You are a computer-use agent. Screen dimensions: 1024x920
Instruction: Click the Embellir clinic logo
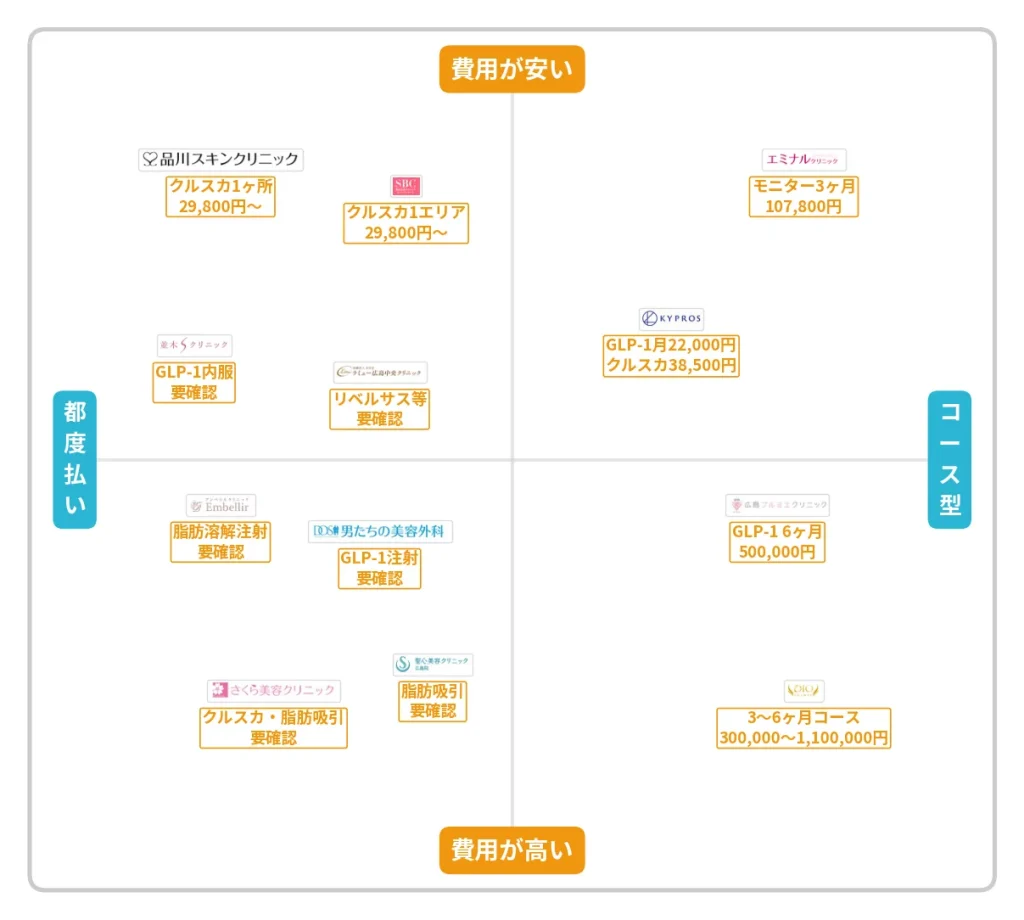[x=221, y=506]
